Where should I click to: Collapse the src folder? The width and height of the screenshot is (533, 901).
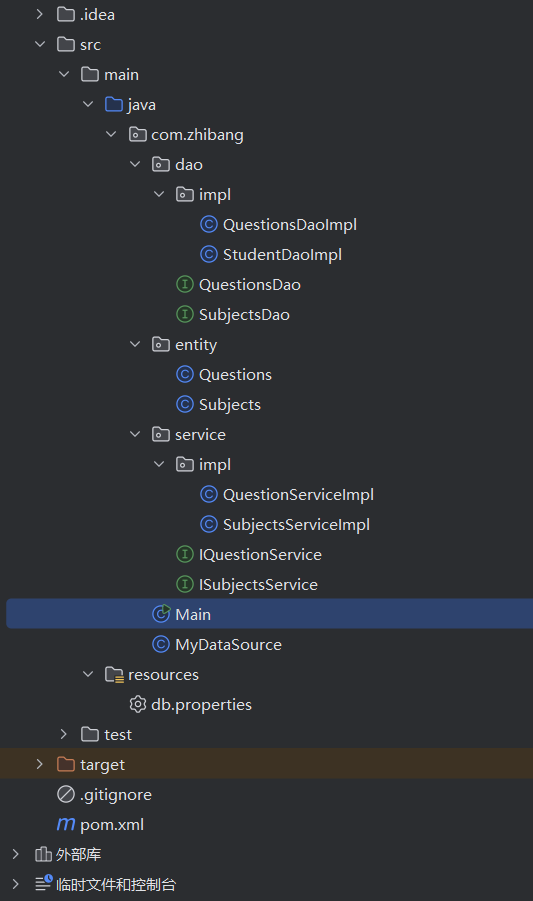[x=40, y=44]
